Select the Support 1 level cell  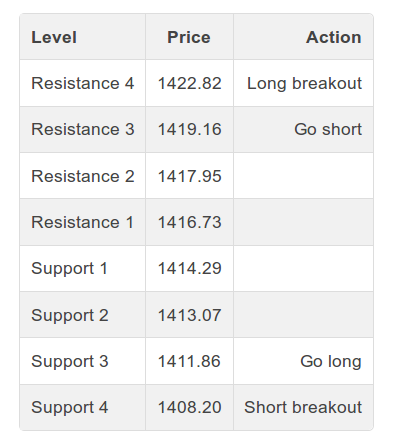click(x=83, y=268)
